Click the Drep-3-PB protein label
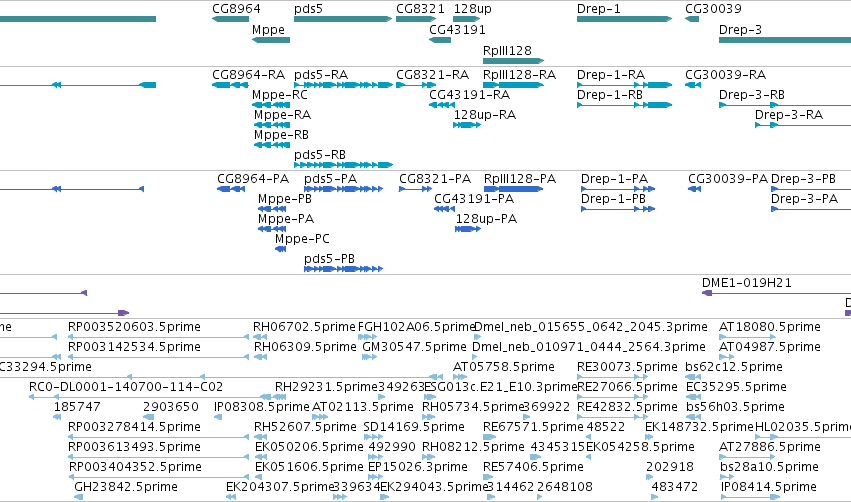851x502 pixels. pyautogui.click(x=803, y=179)
